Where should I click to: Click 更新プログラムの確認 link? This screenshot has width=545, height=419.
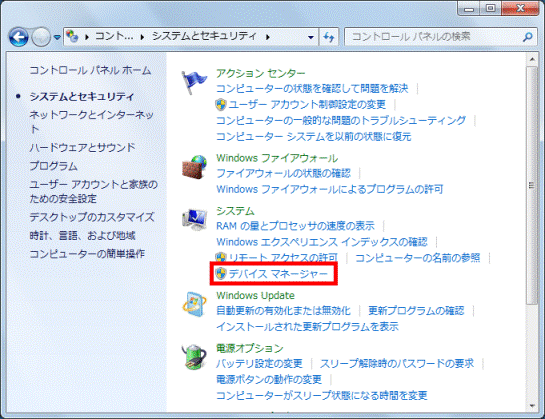[x=416, y=310]
